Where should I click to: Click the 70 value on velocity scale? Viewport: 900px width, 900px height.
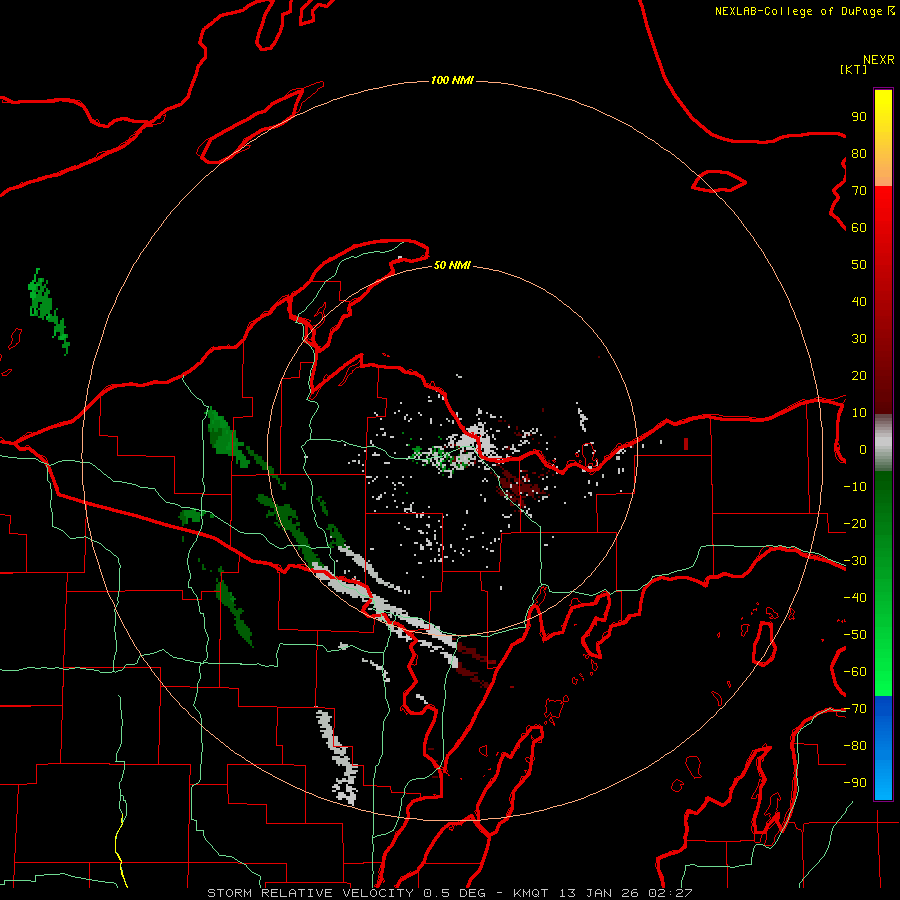pyautogui.click(x=859, y=191)
